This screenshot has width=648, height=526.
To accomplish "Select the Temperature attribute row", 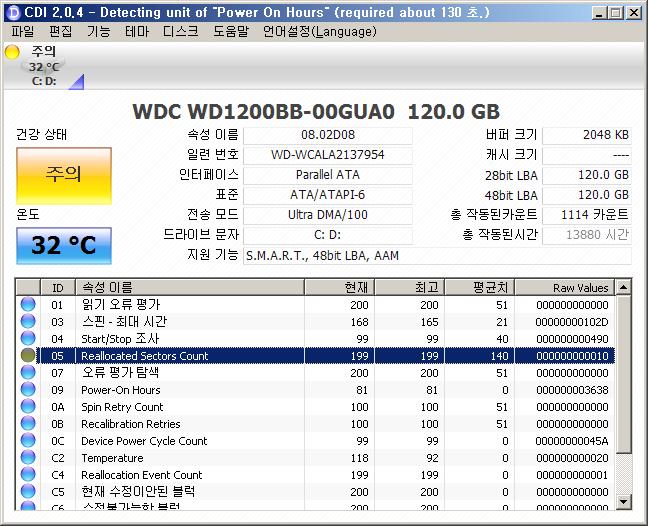I will pyautogui.click(x=315, y=458).
